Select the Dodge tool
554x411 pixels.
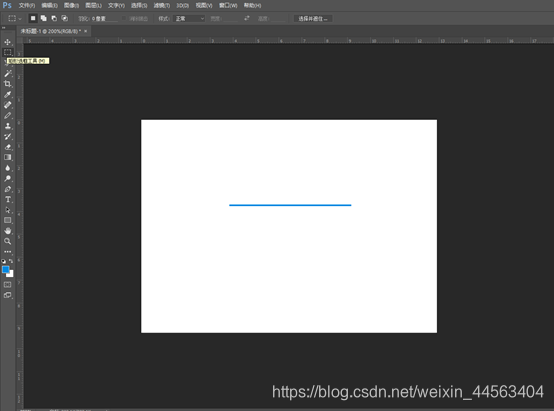coord(7,178)
